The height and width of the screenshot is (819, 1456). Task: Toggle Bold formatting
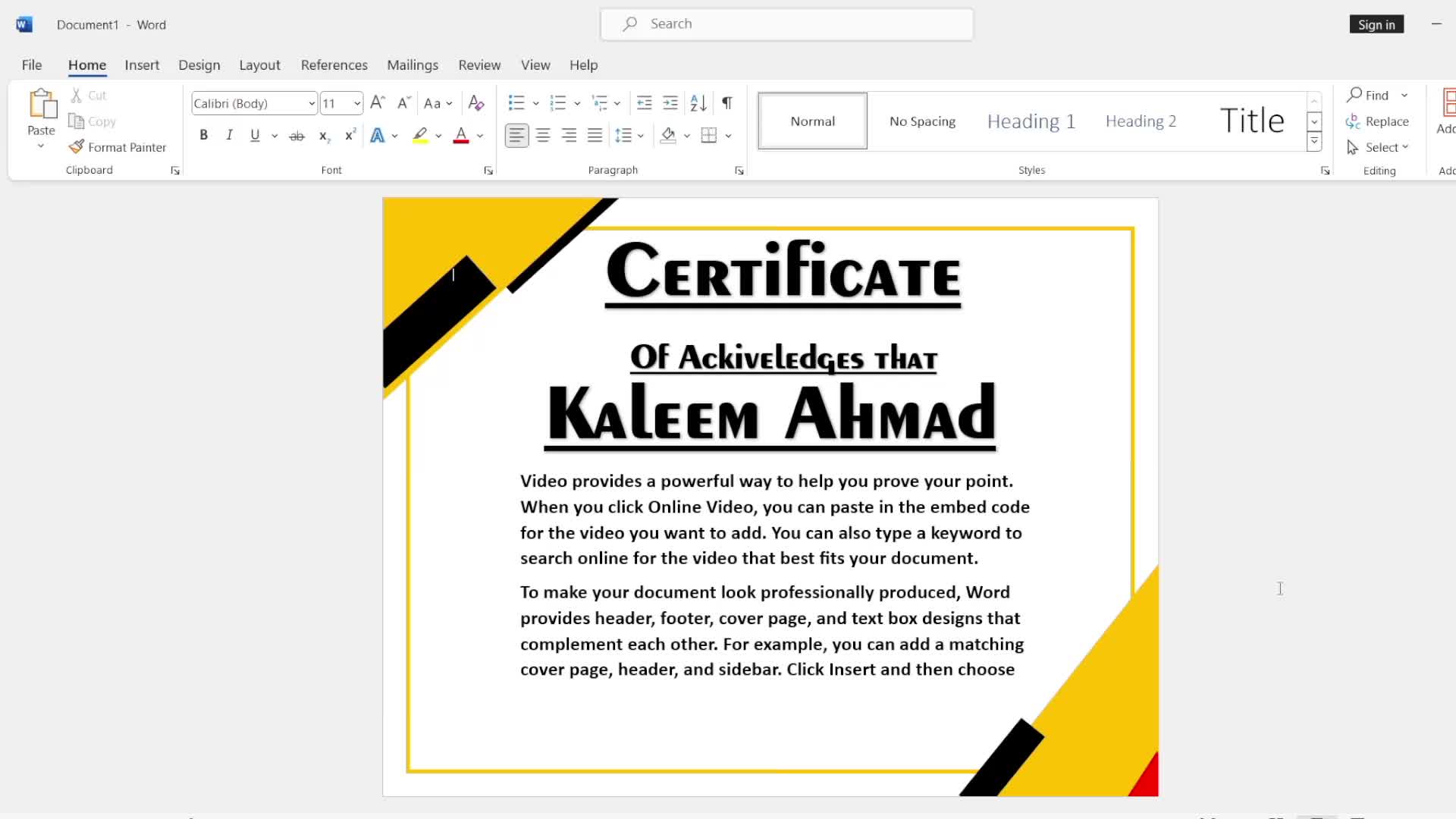203,136
